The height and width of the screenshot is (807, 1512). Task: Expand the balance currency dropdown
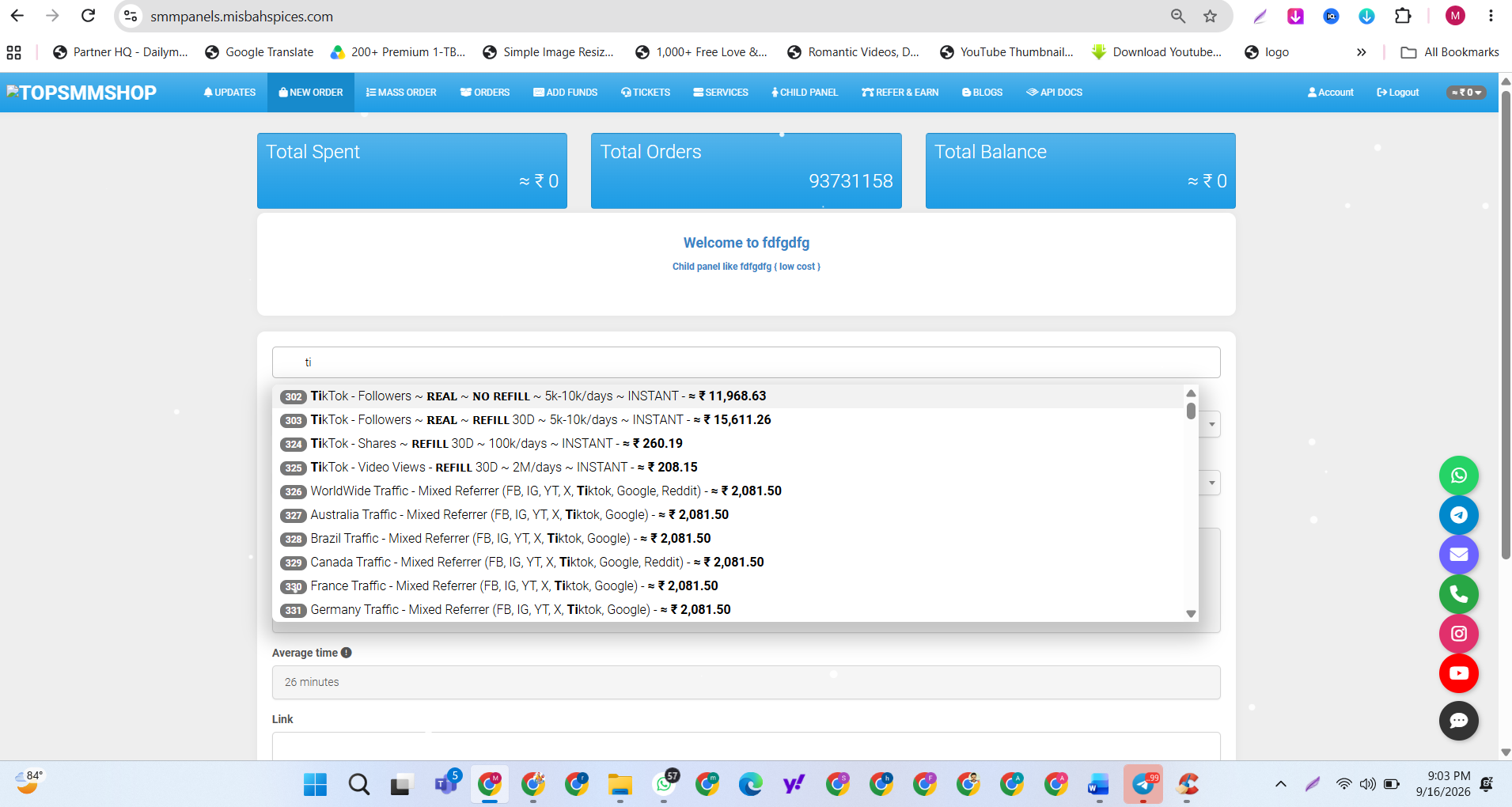pyautogui.click(x=1466, y=93)
